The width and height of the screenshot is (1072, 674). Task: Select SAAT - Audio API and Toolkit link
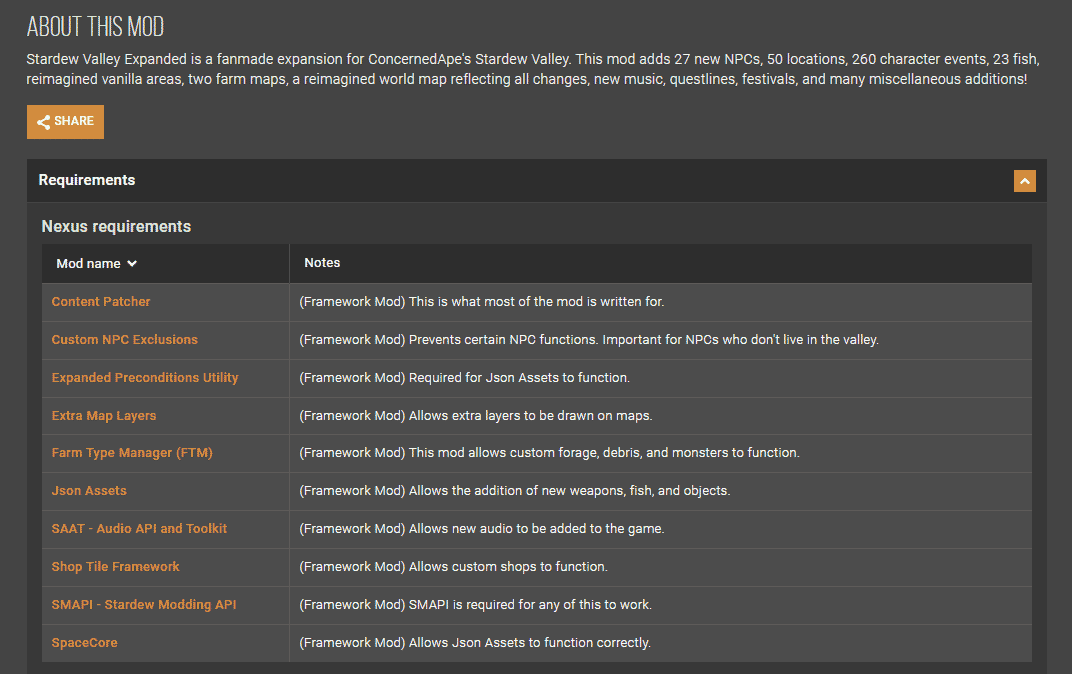click(x=139, y=529)
